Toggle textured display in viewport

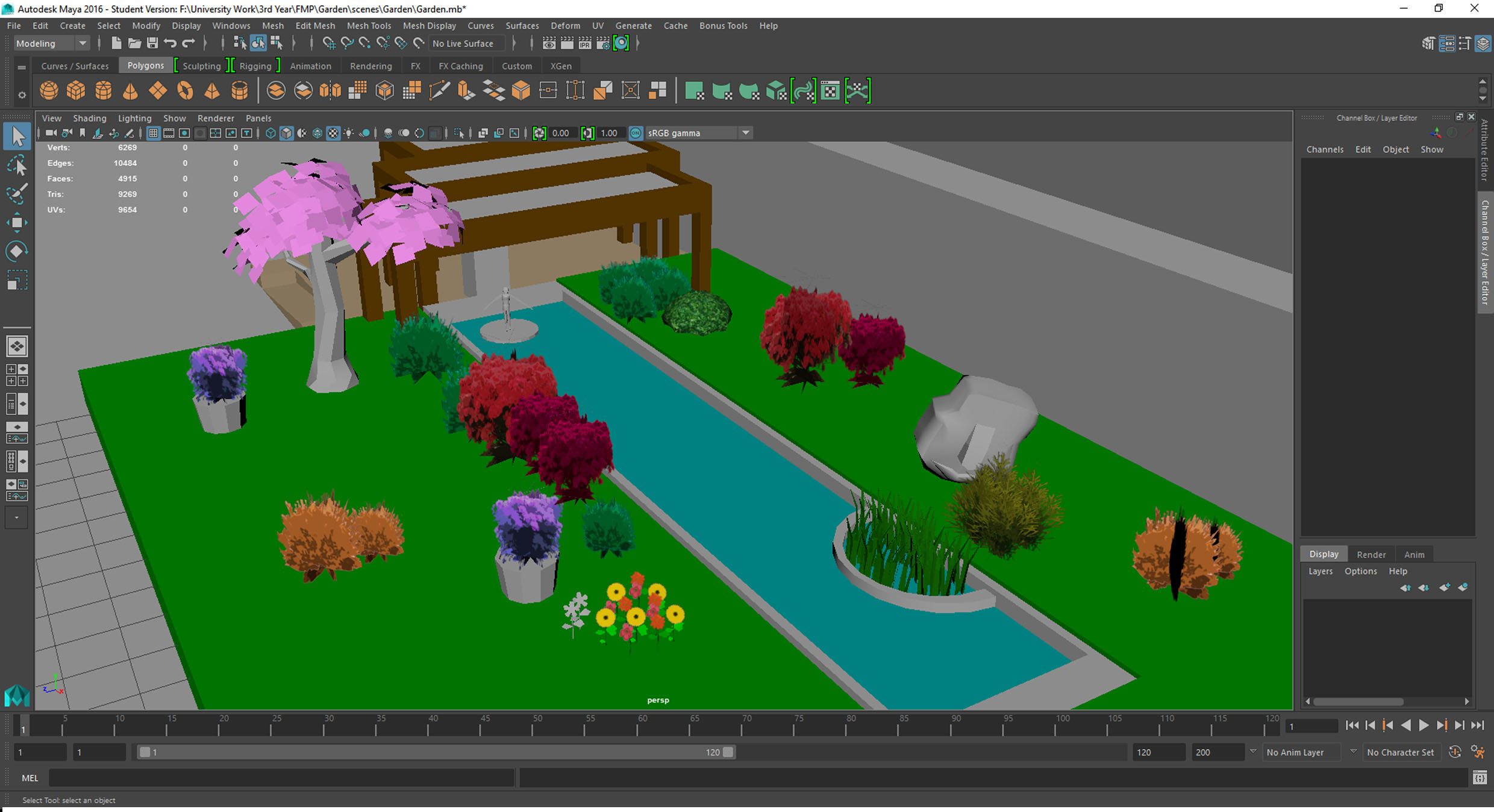coord(333,133)
